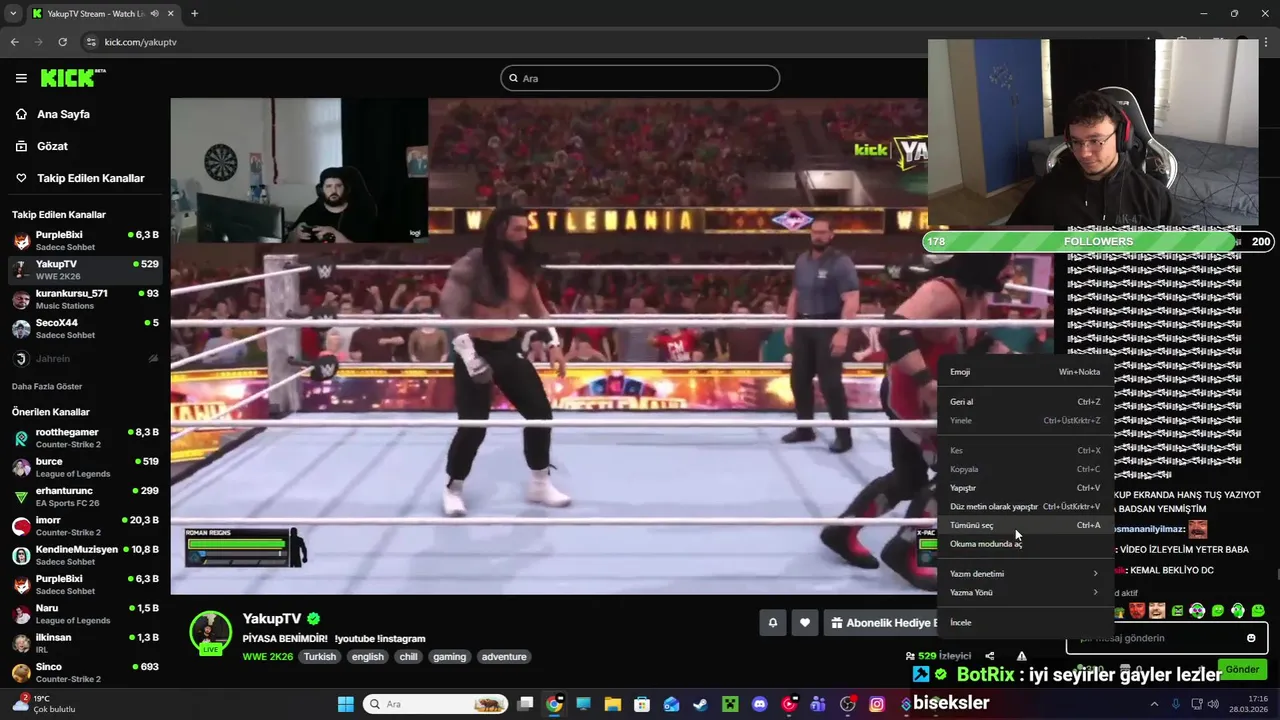The width and height of the screenshot is (1280, 720).
Task: Click the Abonelik Hediye gift button
Action: click(x=882, y=623)
